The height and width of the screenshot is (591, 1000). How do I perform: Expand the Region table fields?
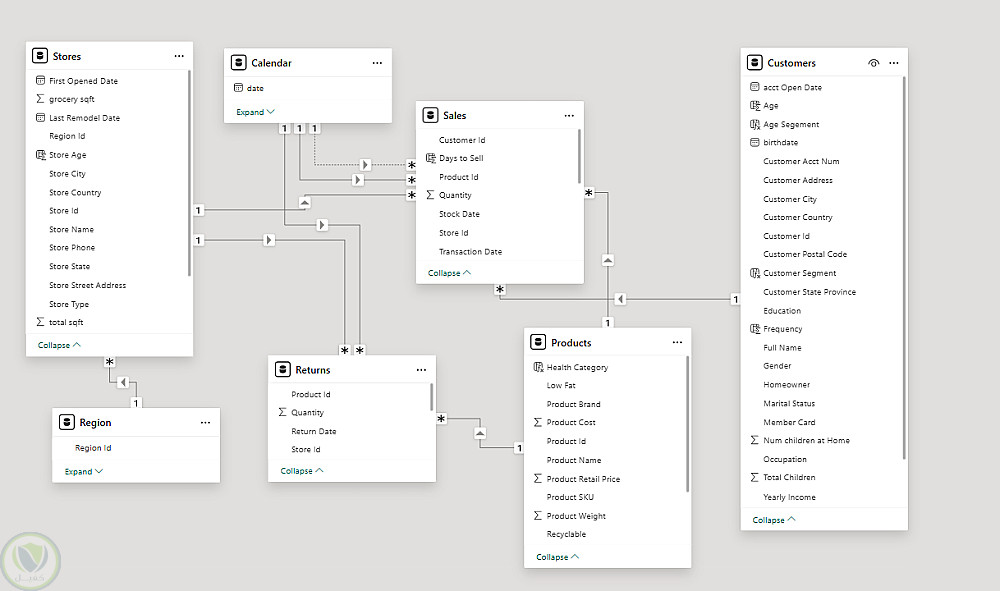click(83, 472)
